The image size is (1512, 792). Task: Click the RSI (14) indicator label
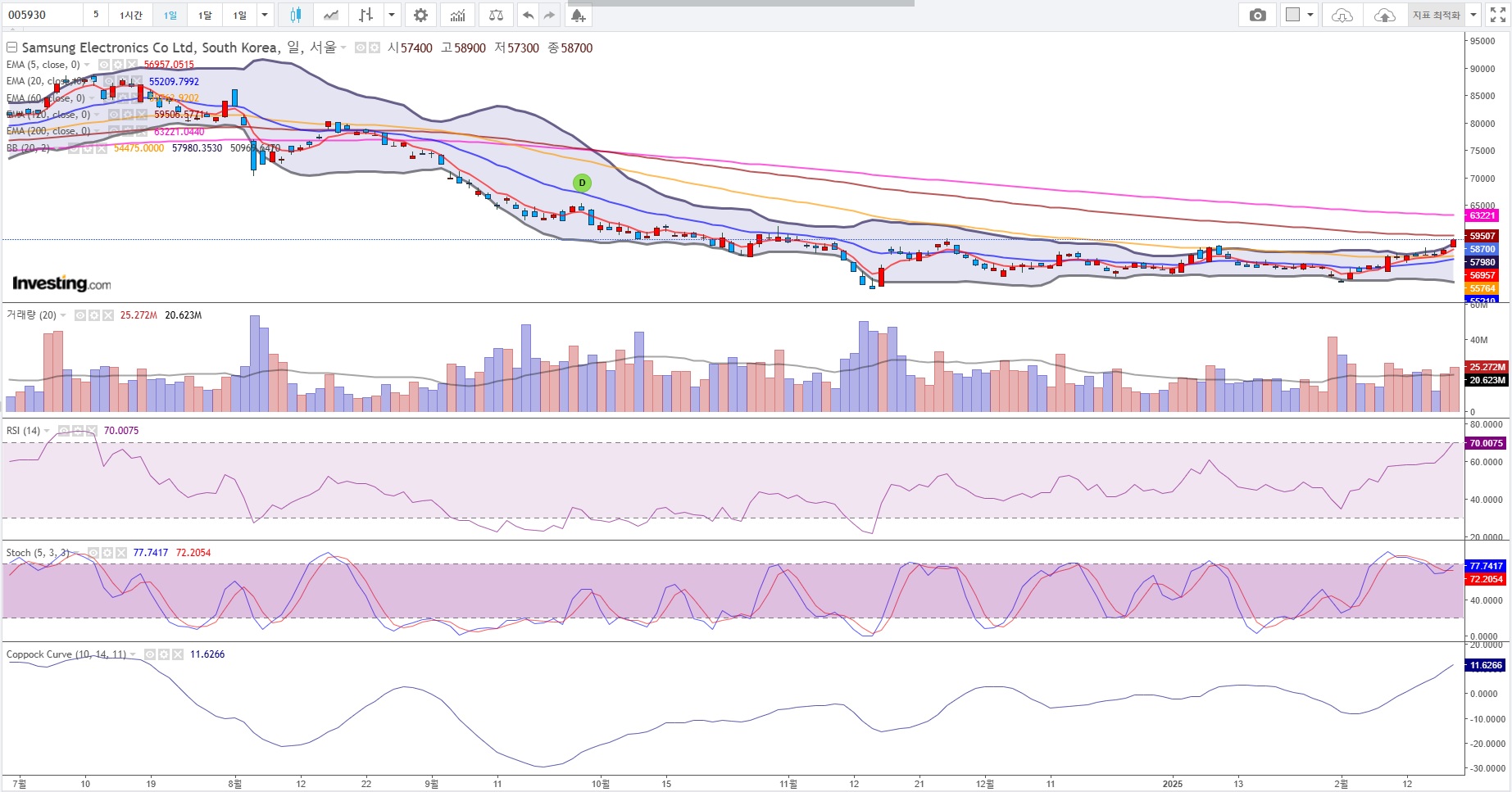pos(23,431)
